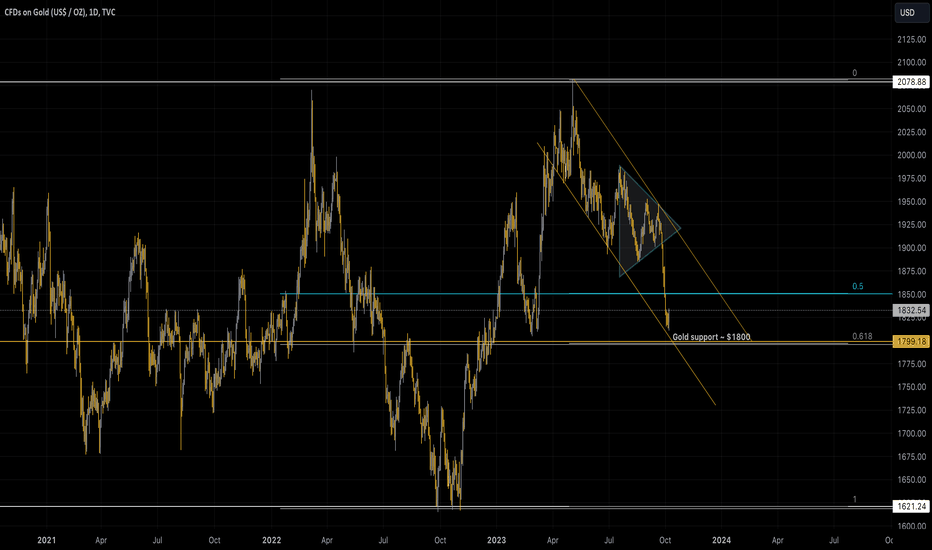Click the 1925.00 price axis value
932x550 pixels.
point(911,225)
